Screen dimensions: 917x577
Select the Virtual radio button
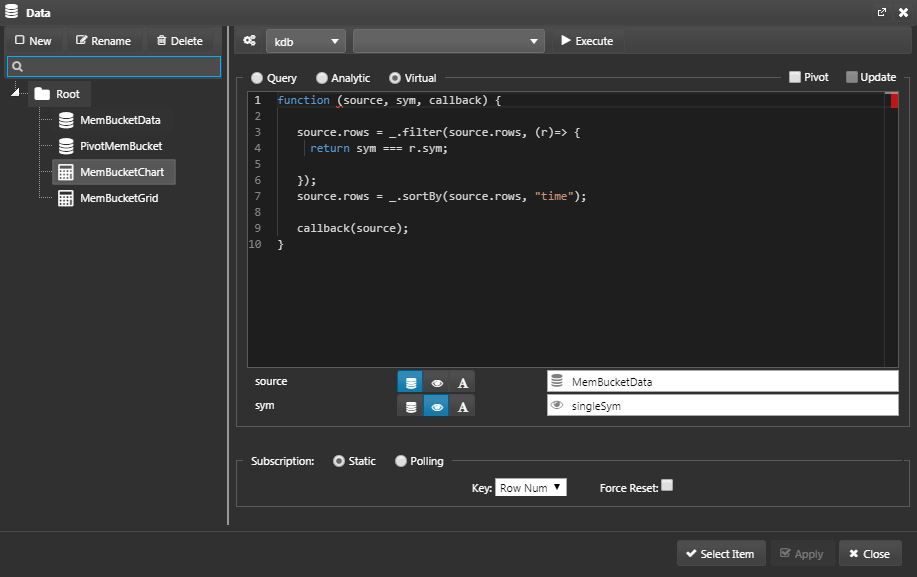tap(395, 78)
